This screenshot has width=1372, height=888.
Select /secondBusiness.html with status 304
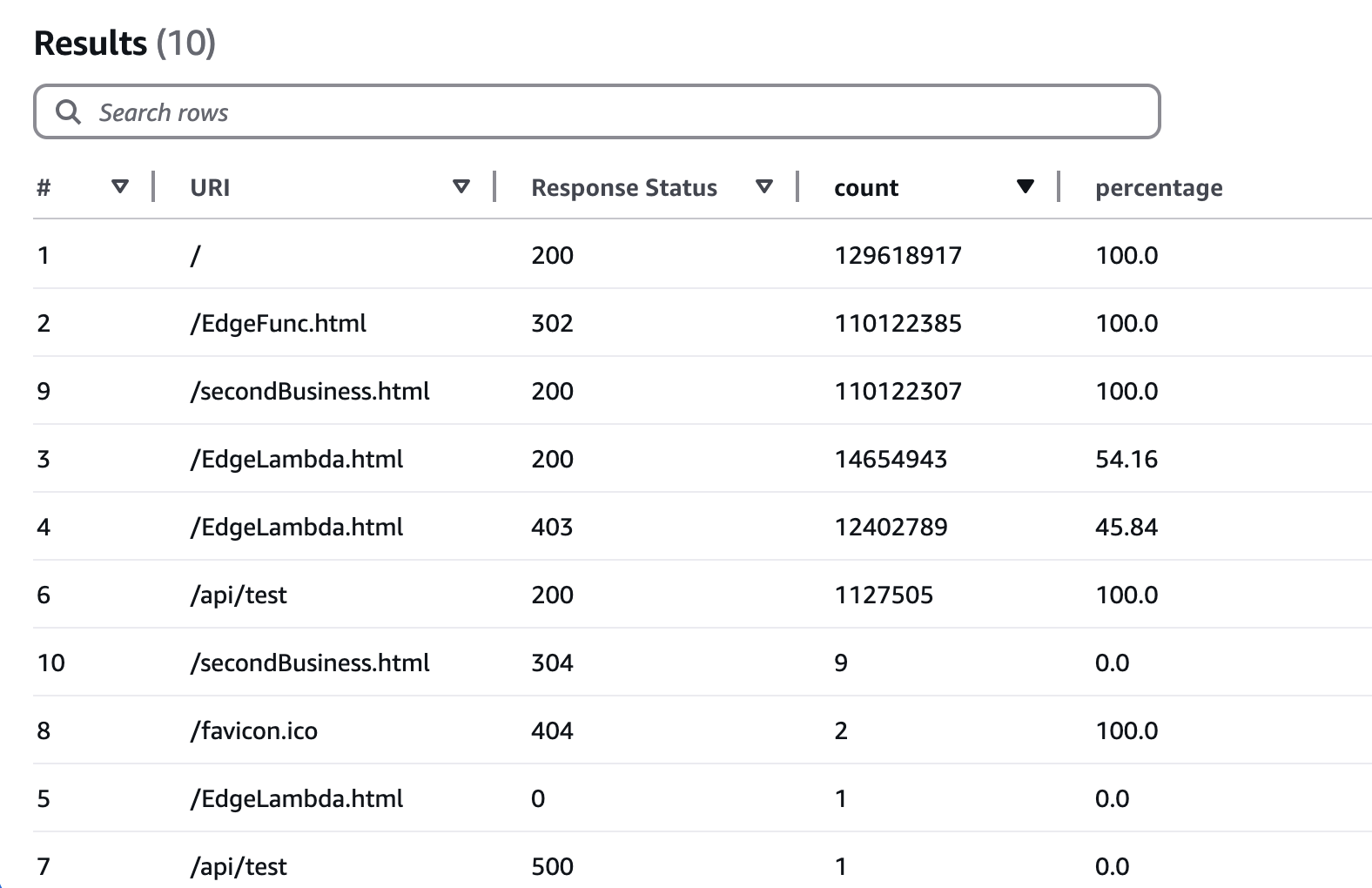[310, 663]
